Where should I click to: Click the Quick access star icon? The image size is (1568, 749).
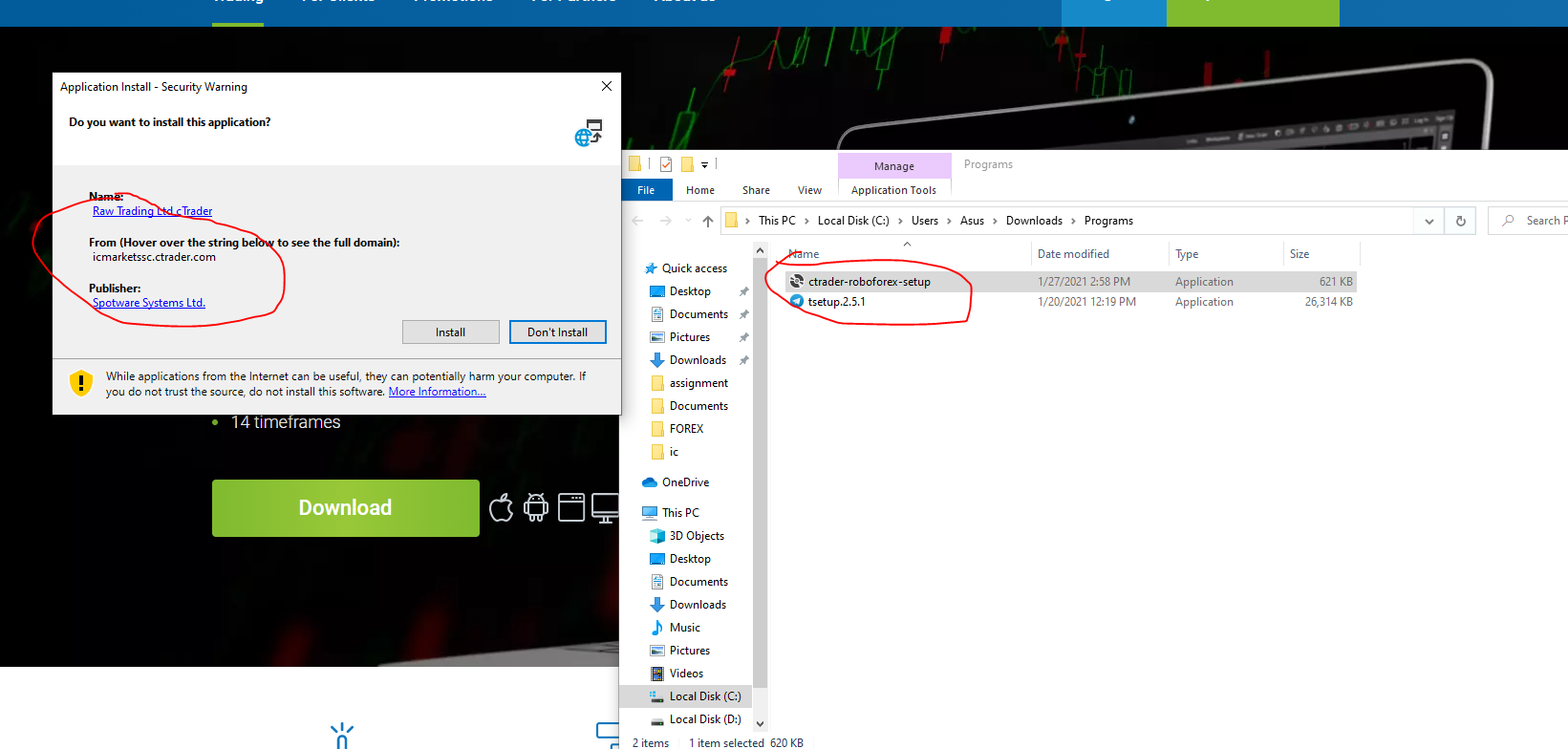[651, 268]
